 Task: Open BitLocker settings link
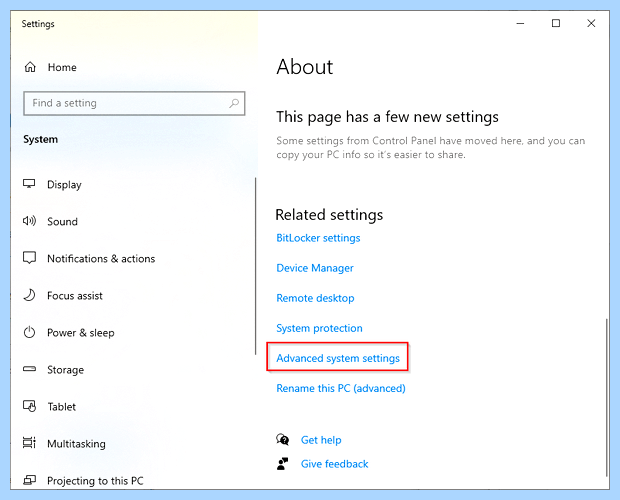coord(318,238)
